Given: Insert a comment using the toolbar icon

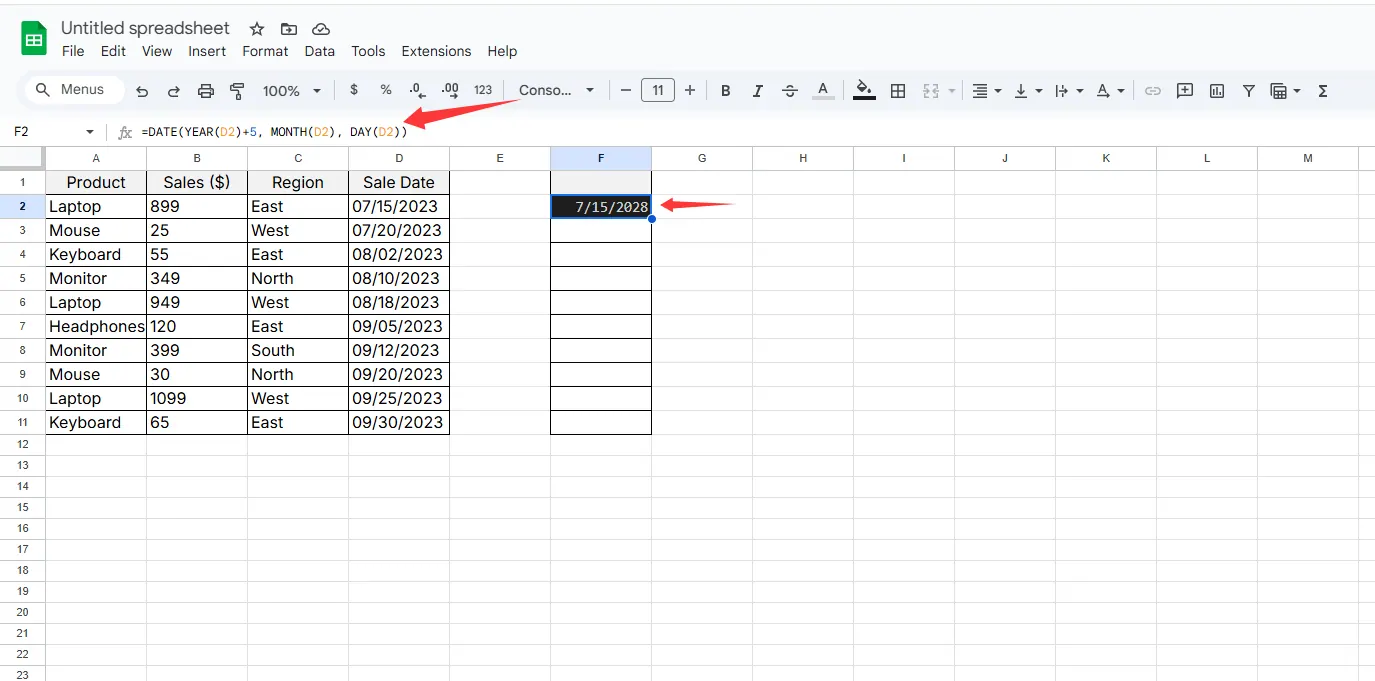Looking at the screenshot, I should tap(1185, 91).
